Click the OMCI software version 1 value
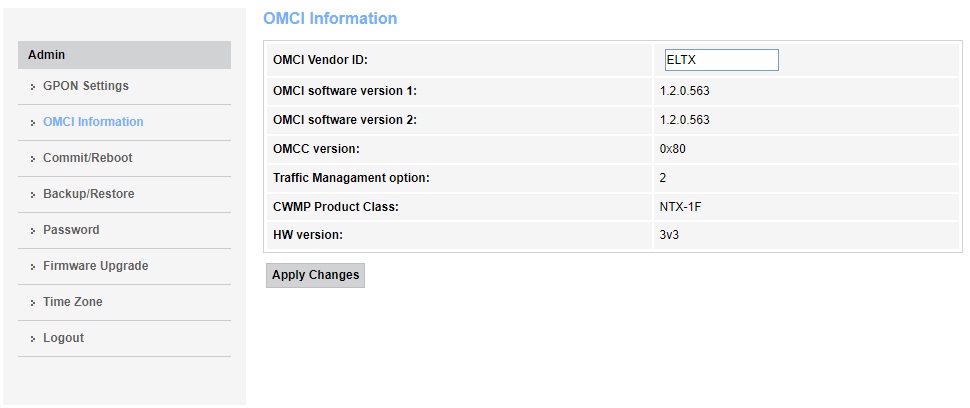 click(684, 91)
